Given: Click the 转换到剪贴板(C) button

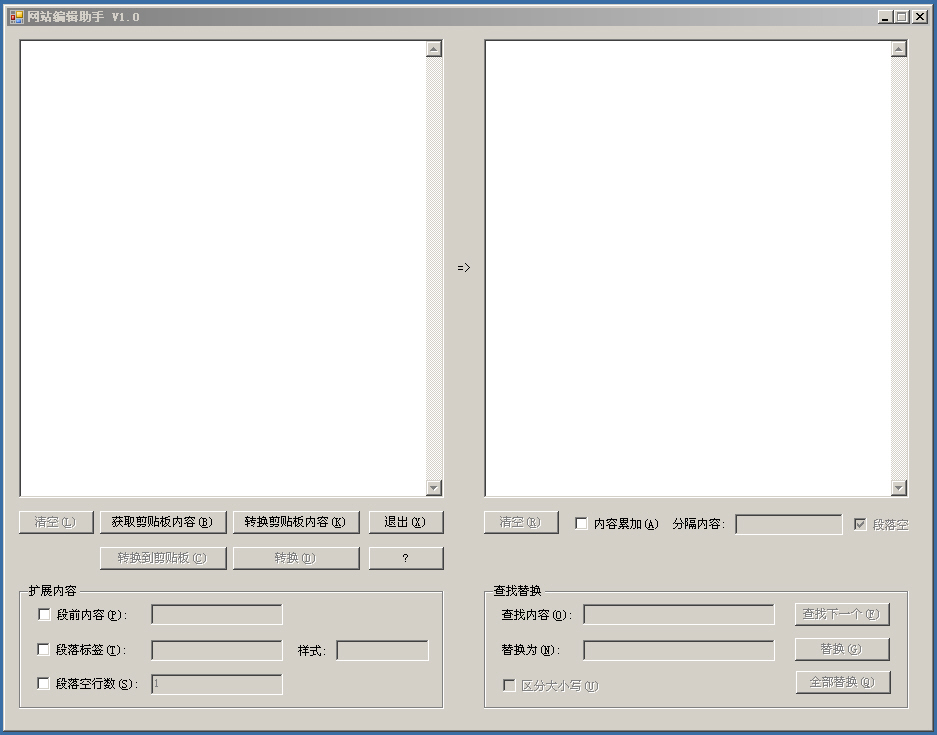Looking at the screenshot, I should pos(163,558).
